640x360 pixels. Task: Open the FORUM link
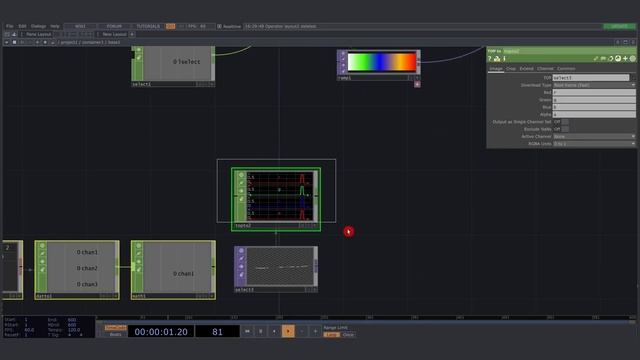tap(114, 26)
